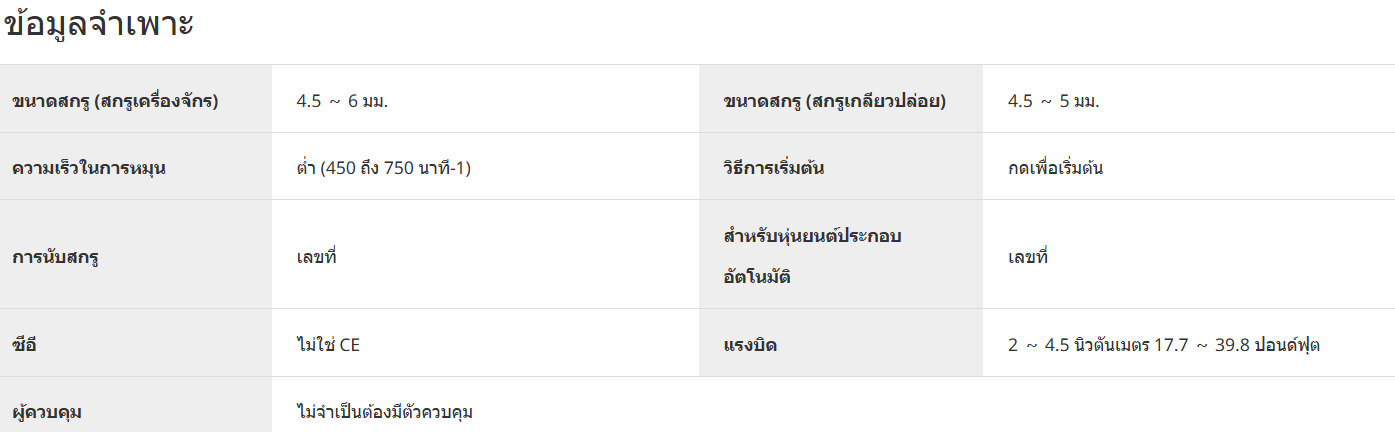Click the ต่ำ (450 ถึง 750 นาที-1) value

point(384,167)
